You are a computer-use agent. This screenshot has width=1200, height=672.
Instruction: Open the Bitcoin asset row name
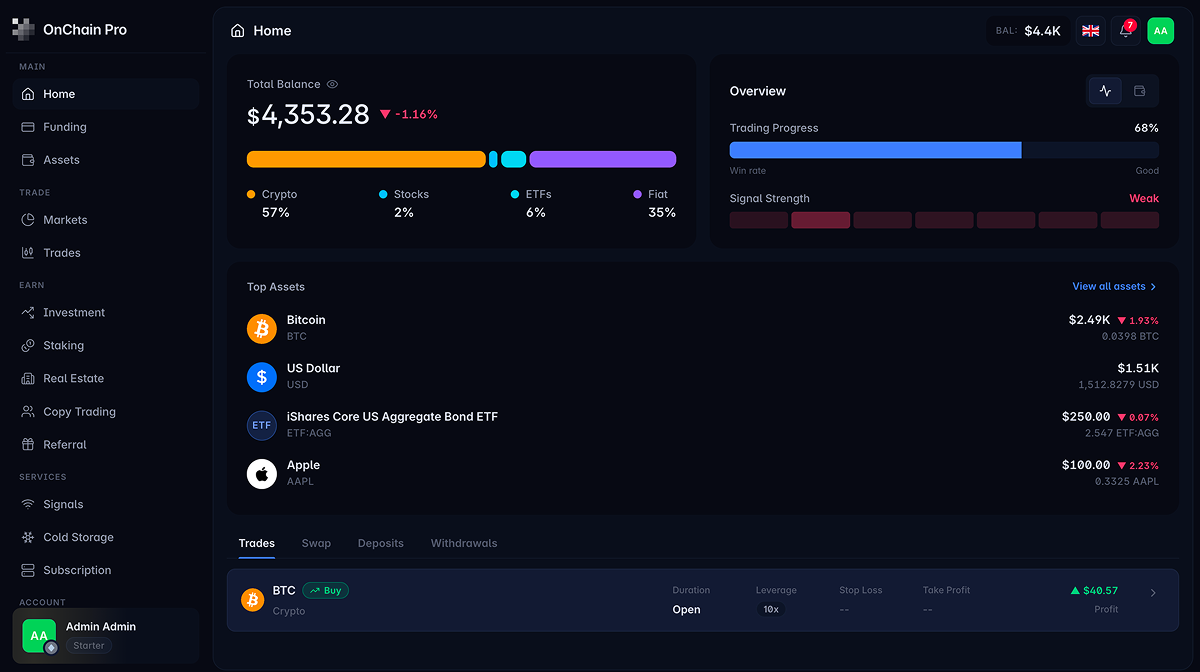[306, 320]
